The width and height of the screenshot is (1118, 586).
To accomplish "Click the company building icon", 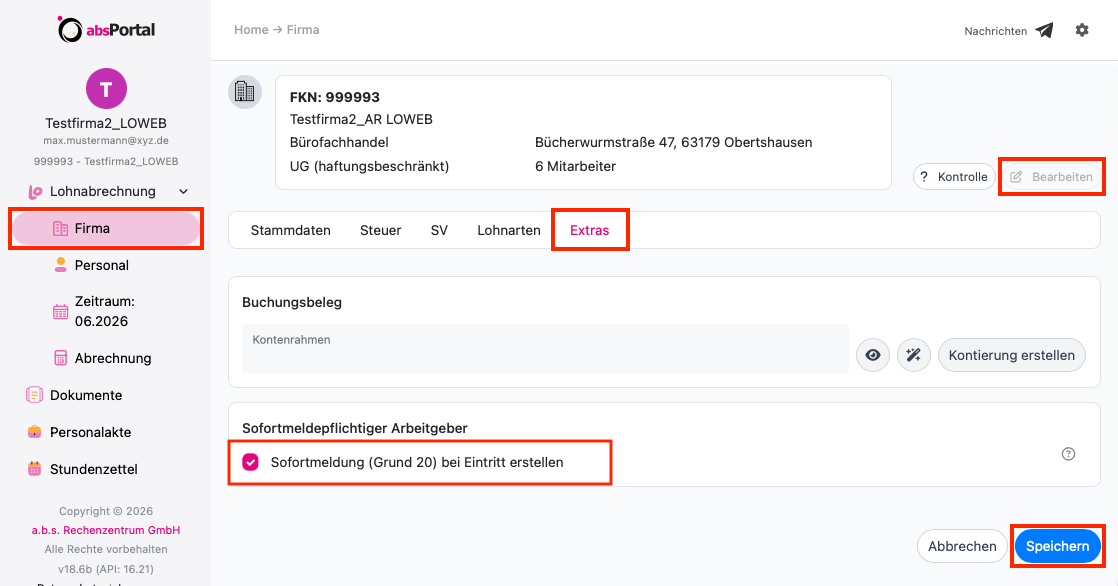I will 245,92.
